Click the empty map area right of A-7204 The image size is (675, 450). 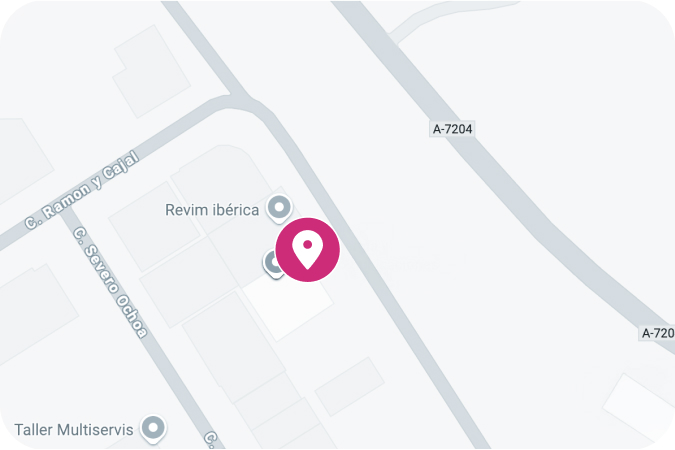[x=581, y=108]
